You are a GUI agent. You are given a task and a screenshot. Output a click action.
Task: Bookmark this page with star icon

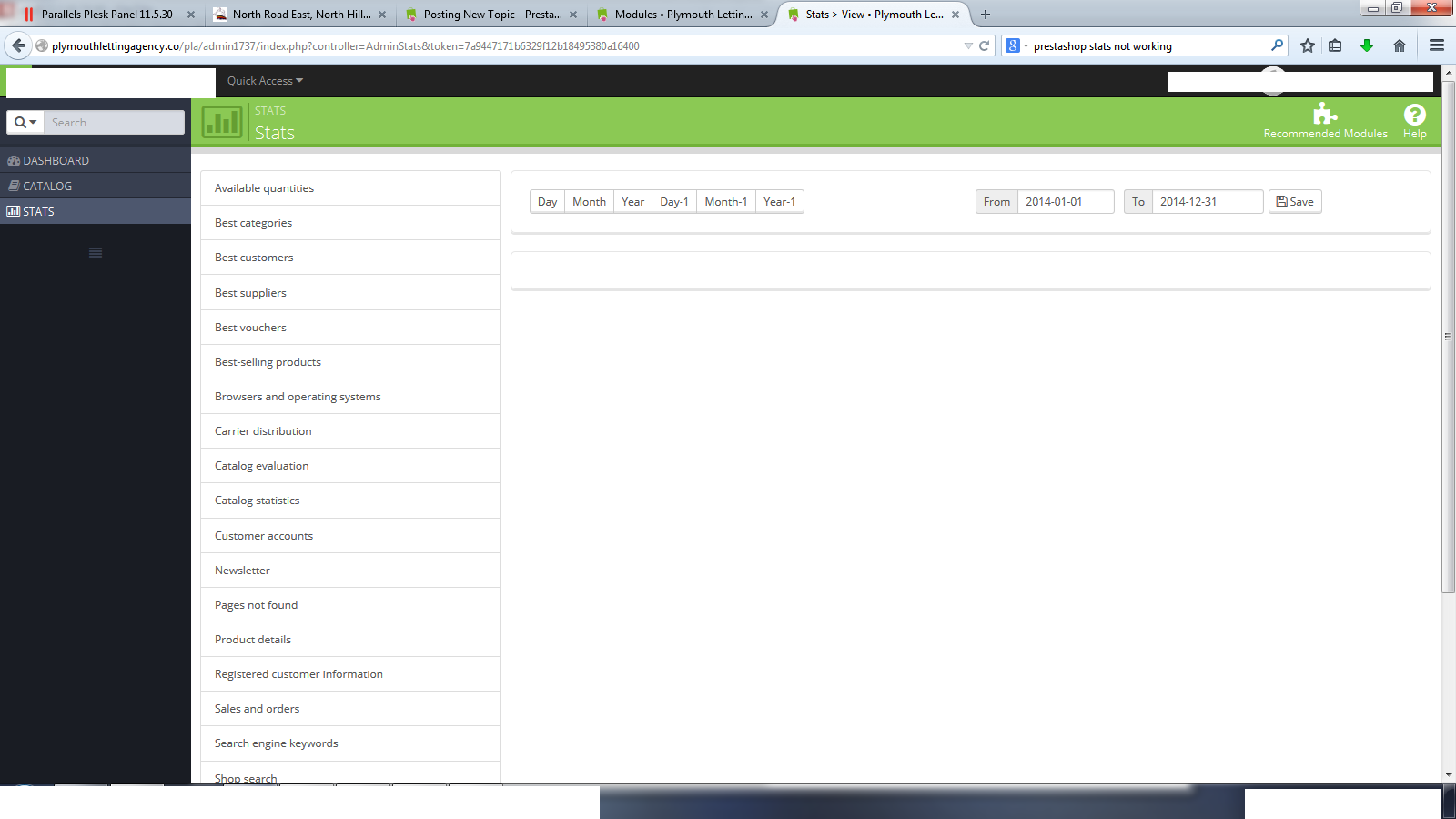[x=1308, y=45]
